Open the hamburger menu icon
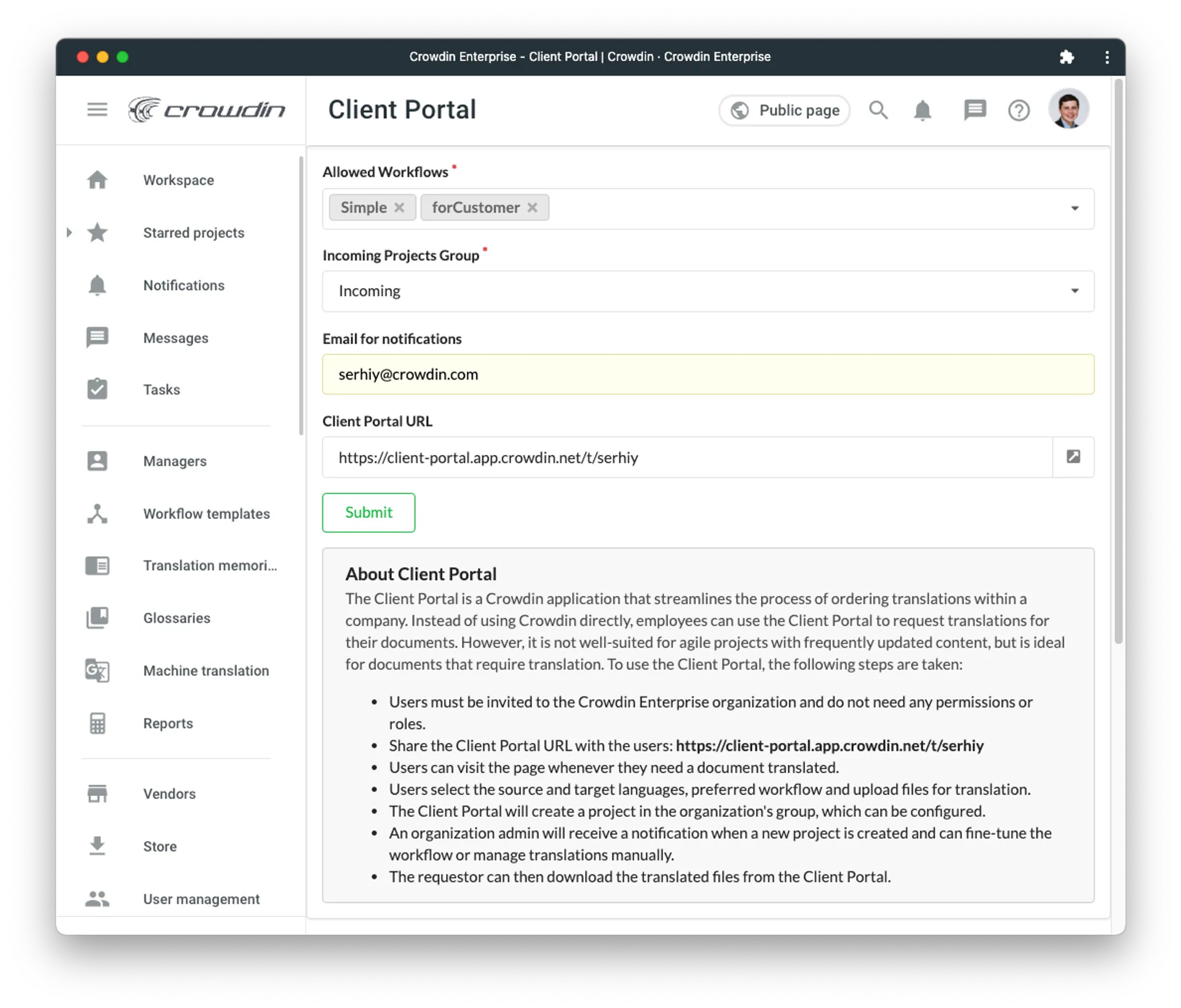This screenshot has height=1008, width=1181. click(x=97, y=109)
